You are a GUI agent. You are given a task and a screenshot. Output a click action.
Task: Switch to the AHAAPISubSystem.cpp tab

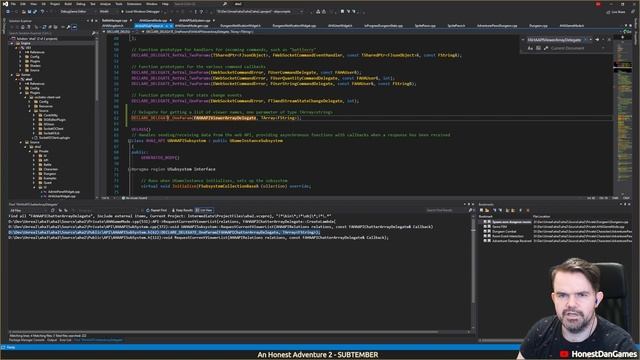pos(194,20)
